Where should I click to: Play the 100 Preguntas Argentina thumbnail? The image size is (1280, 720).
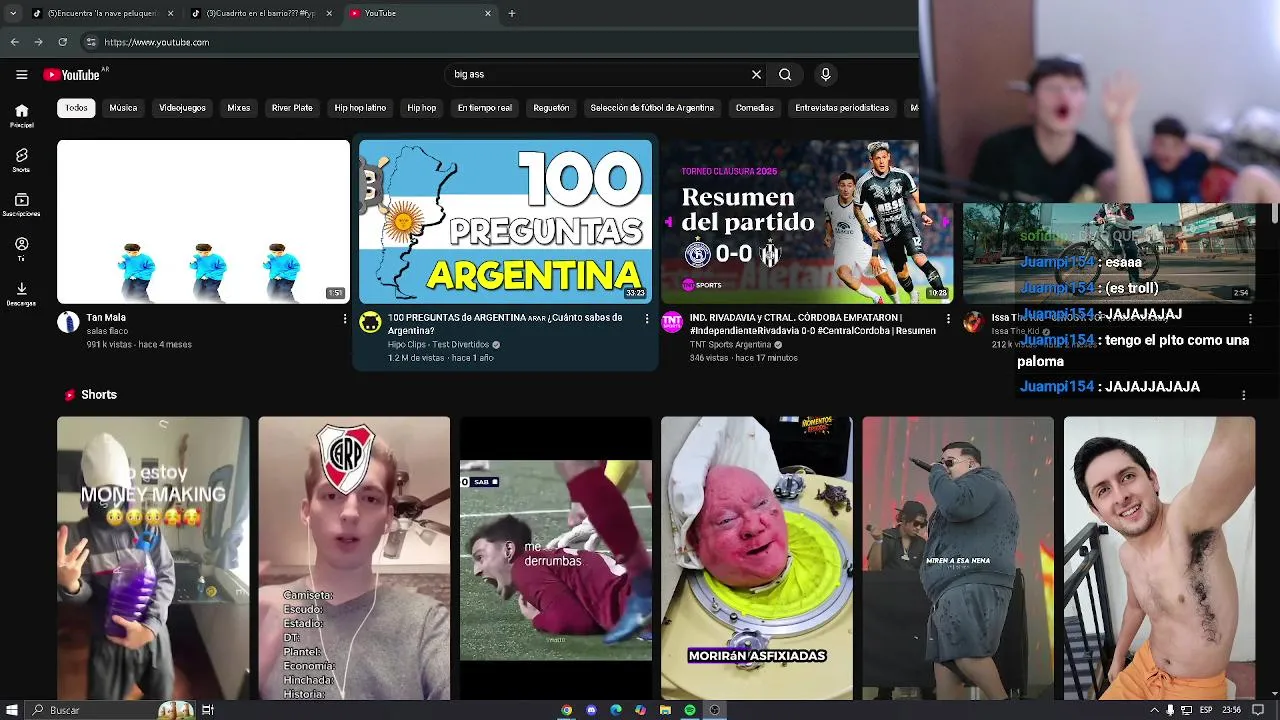click(x=505, y=222)
